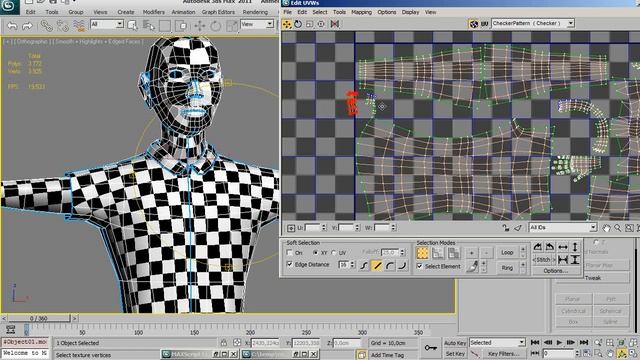Select the Link tool (chain icon)
Viewport: 640px width, 360px height.
tap(47, 26)
